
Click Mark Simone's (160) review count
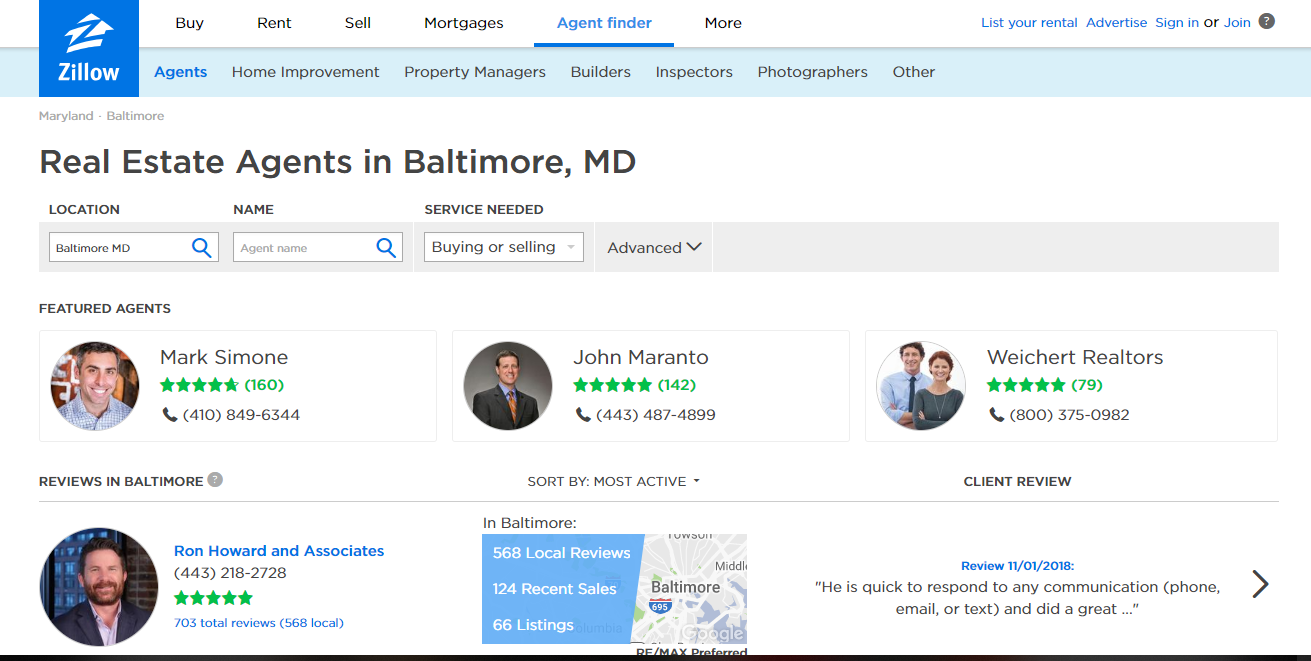click(264, 385)
